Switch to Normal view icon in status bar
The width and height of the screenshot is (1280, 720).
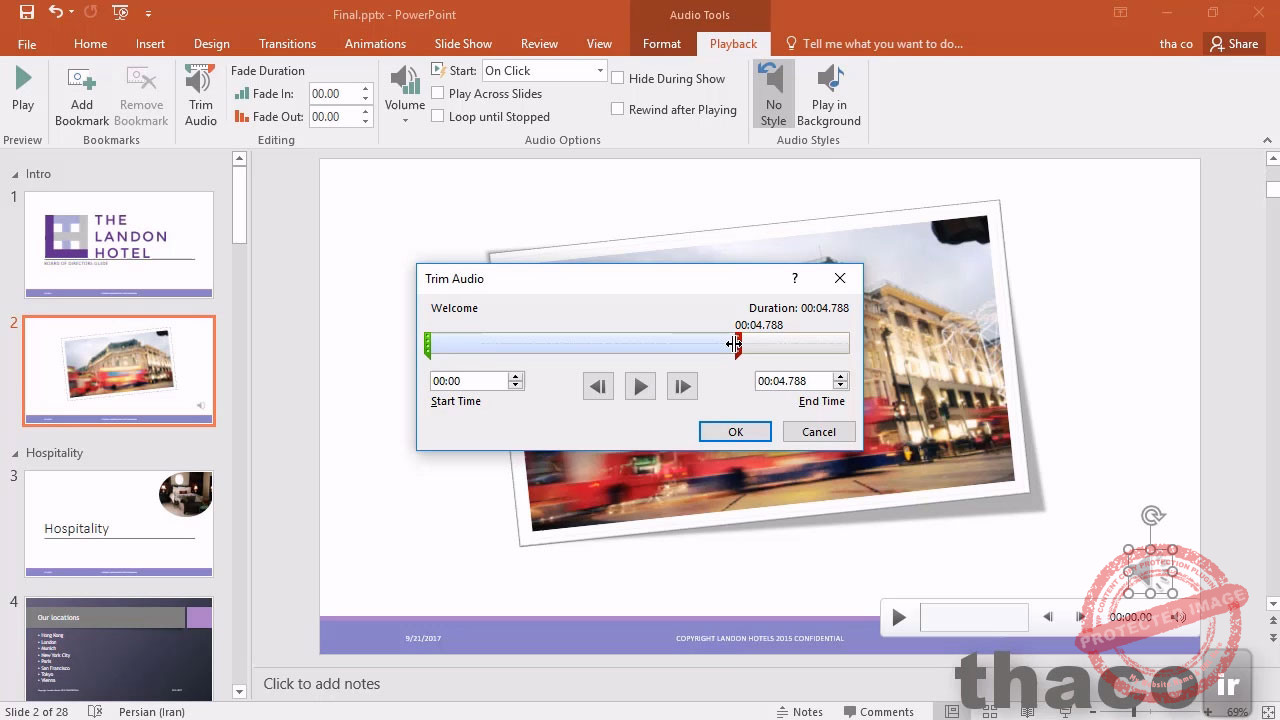click(x=952, y=711)
